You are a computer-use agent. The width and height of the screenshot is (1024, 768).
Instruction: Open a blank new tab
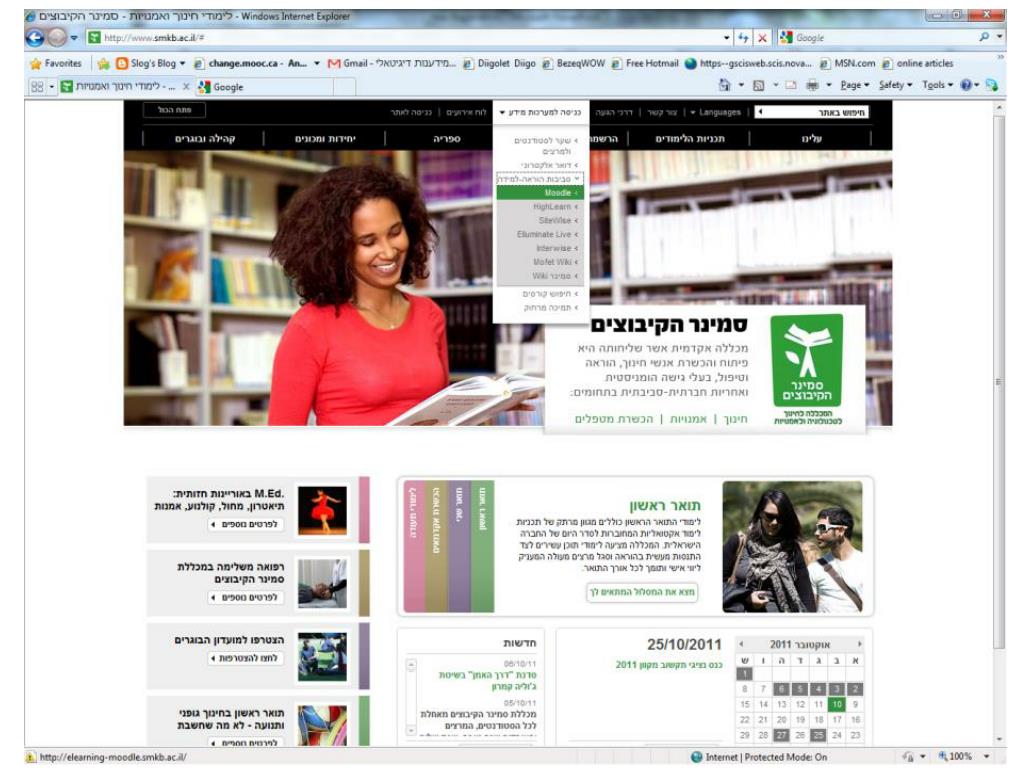[x=344, y=86]
